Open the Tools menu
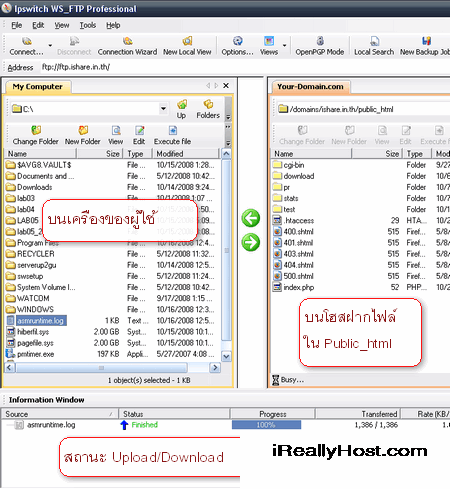This screenshot has height=489, width=450. [x=88, y=25]
